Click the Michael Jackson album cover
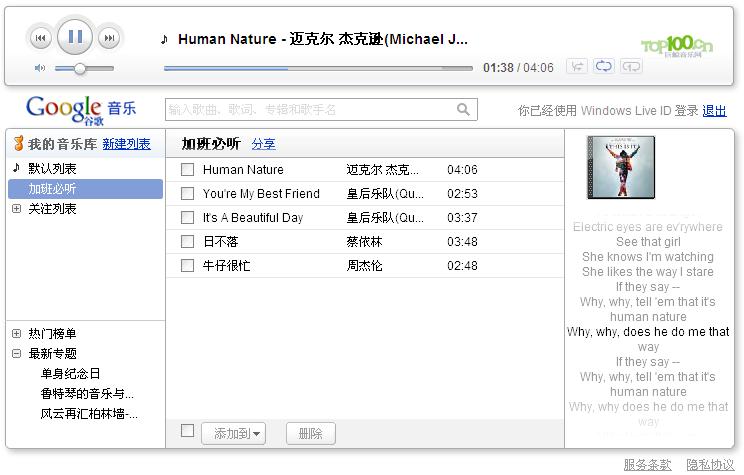Viewport: 744px width, 475px height. pyautogui.click(x=621, y=167)
